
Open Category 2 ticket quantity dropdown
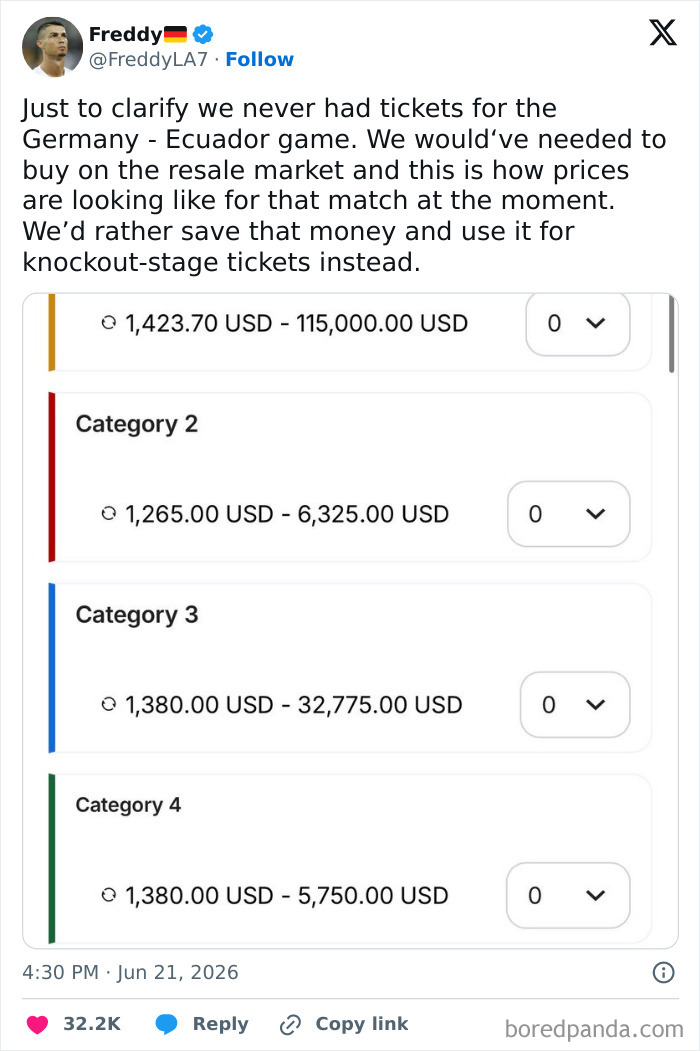[x=569, y=513]
